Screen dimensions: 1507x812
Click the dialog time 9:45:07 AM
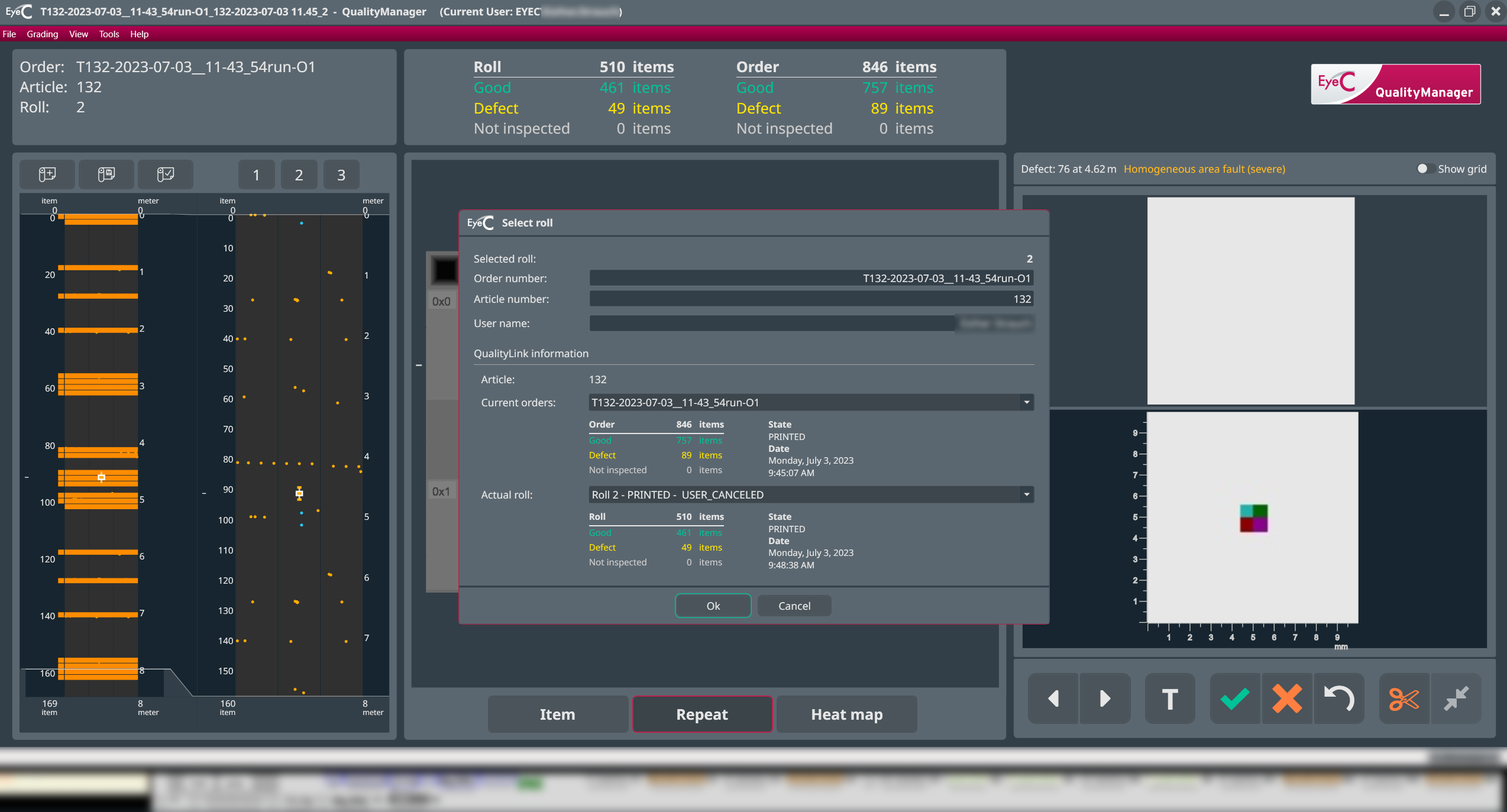pos(791,473)
